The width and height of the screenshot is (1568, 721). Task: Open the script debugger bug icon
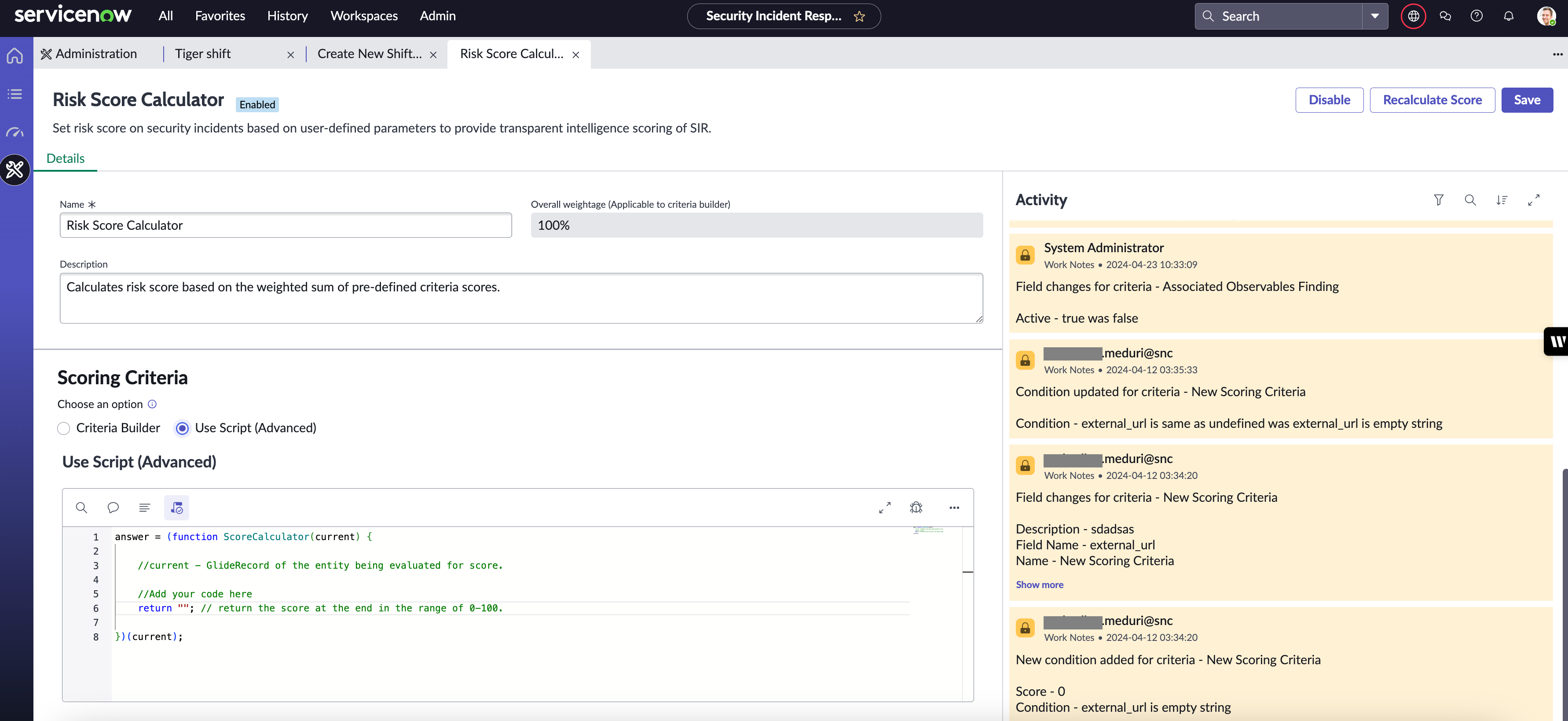click(916, 507)
